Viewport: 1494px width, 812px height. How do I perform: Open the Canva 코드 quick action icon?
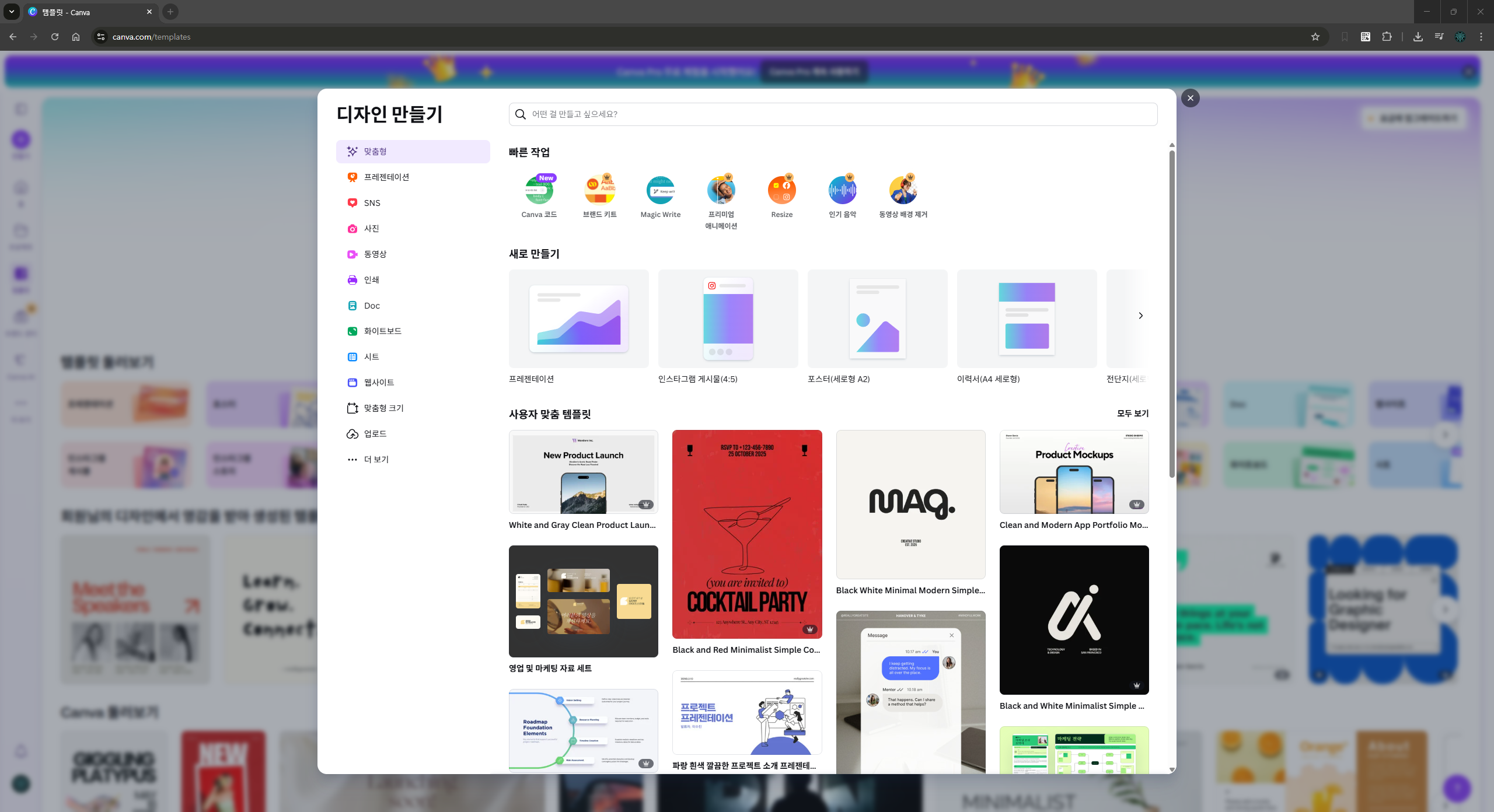click(x=539, y=190)
